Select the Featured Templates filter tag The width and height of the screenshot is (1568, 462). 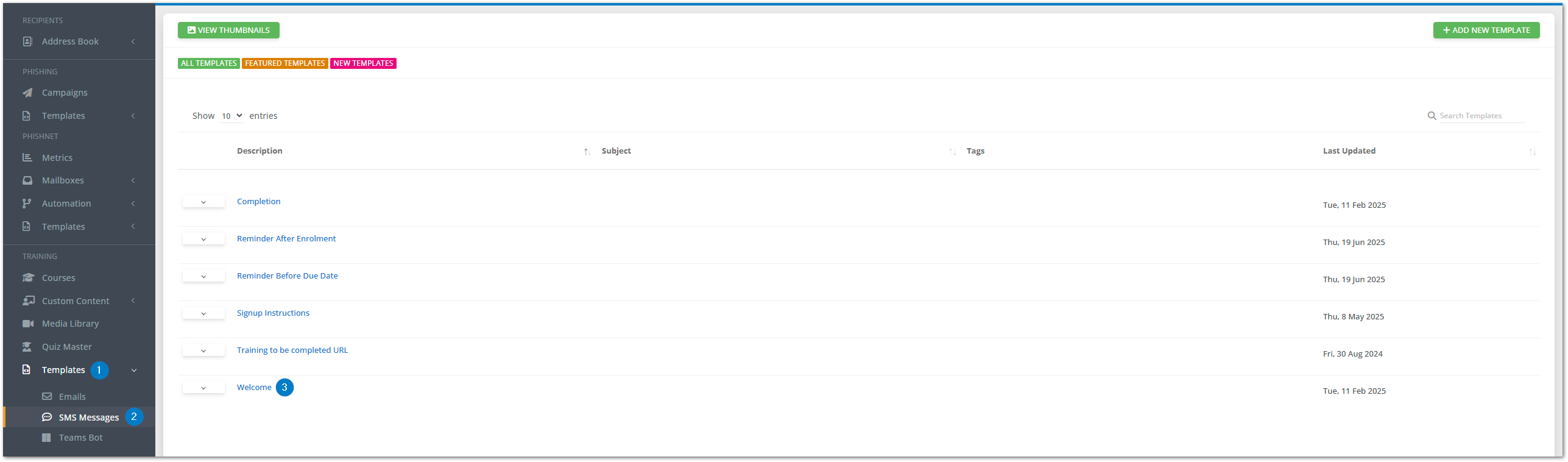[x=284, y=63]
